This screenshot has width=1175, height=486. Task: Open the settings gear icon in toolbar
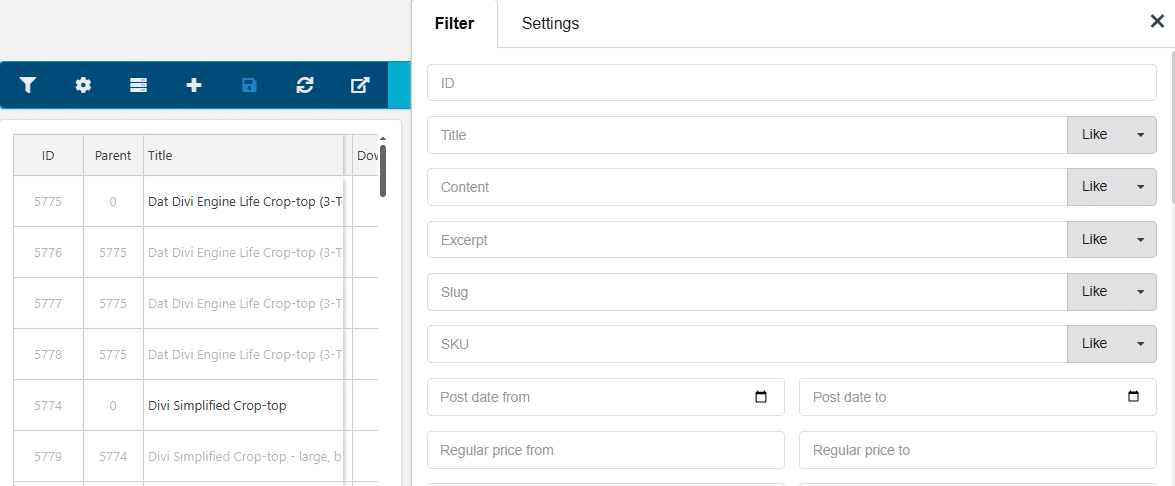tap(83, 85)
